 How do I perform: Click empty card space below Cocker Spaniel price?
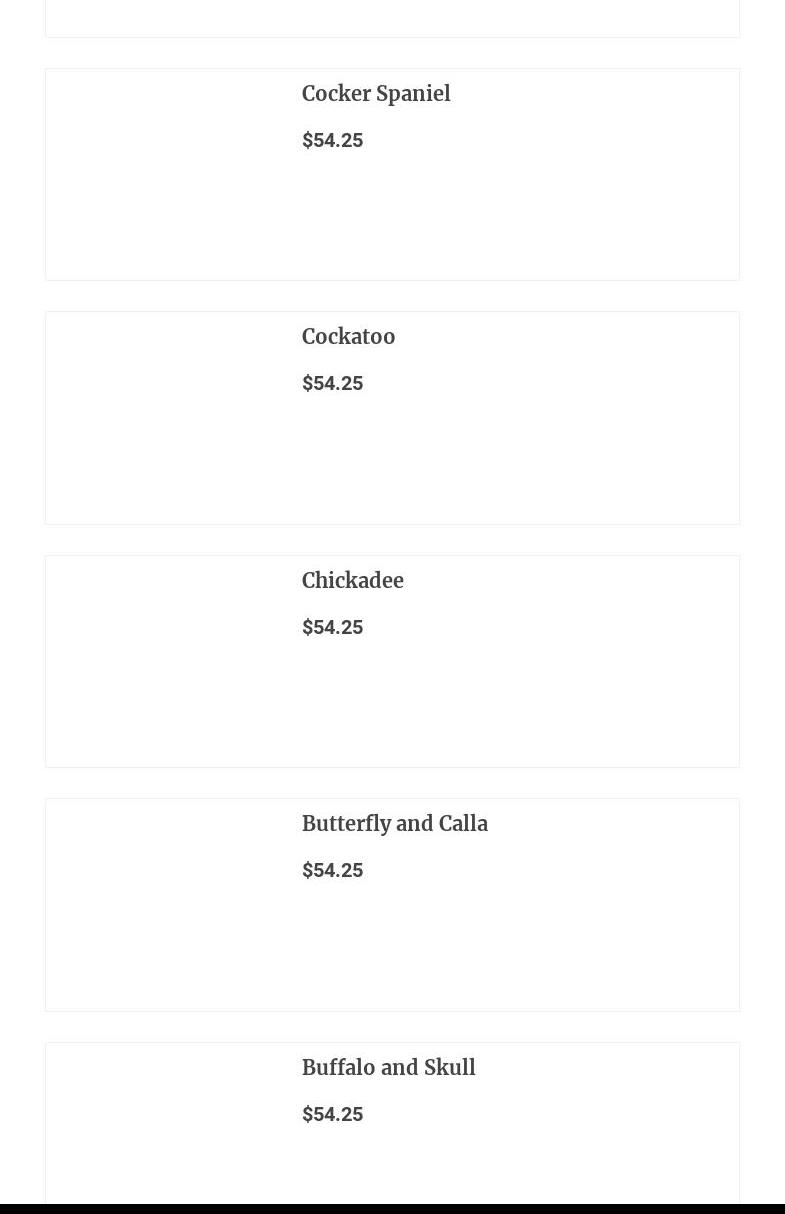(x=510, y=217)
